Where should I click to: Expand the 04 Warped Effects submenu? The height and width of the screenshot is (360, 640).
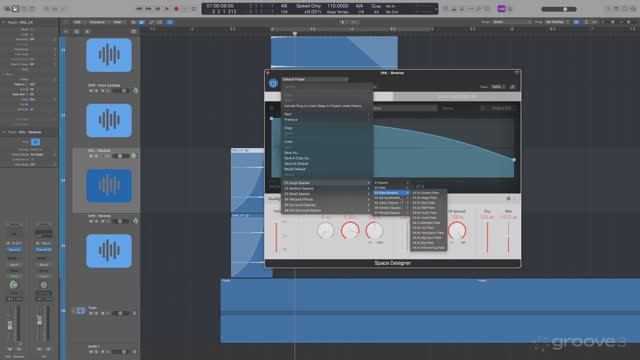[327, 199]
